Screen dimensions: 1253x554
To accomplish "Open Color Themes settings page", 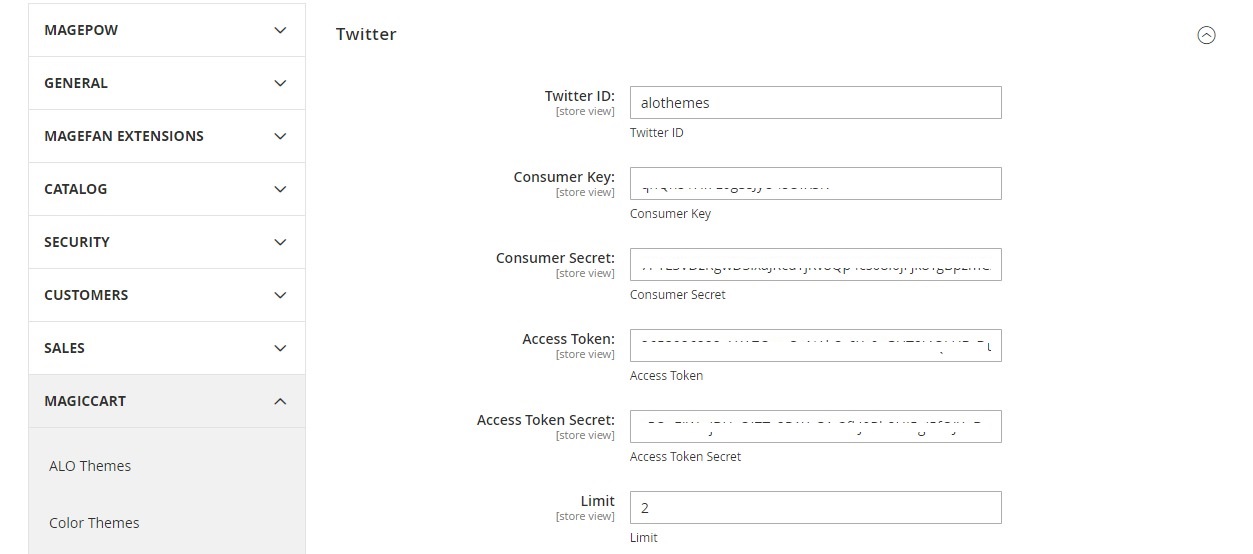I will (x=94, y=523).
